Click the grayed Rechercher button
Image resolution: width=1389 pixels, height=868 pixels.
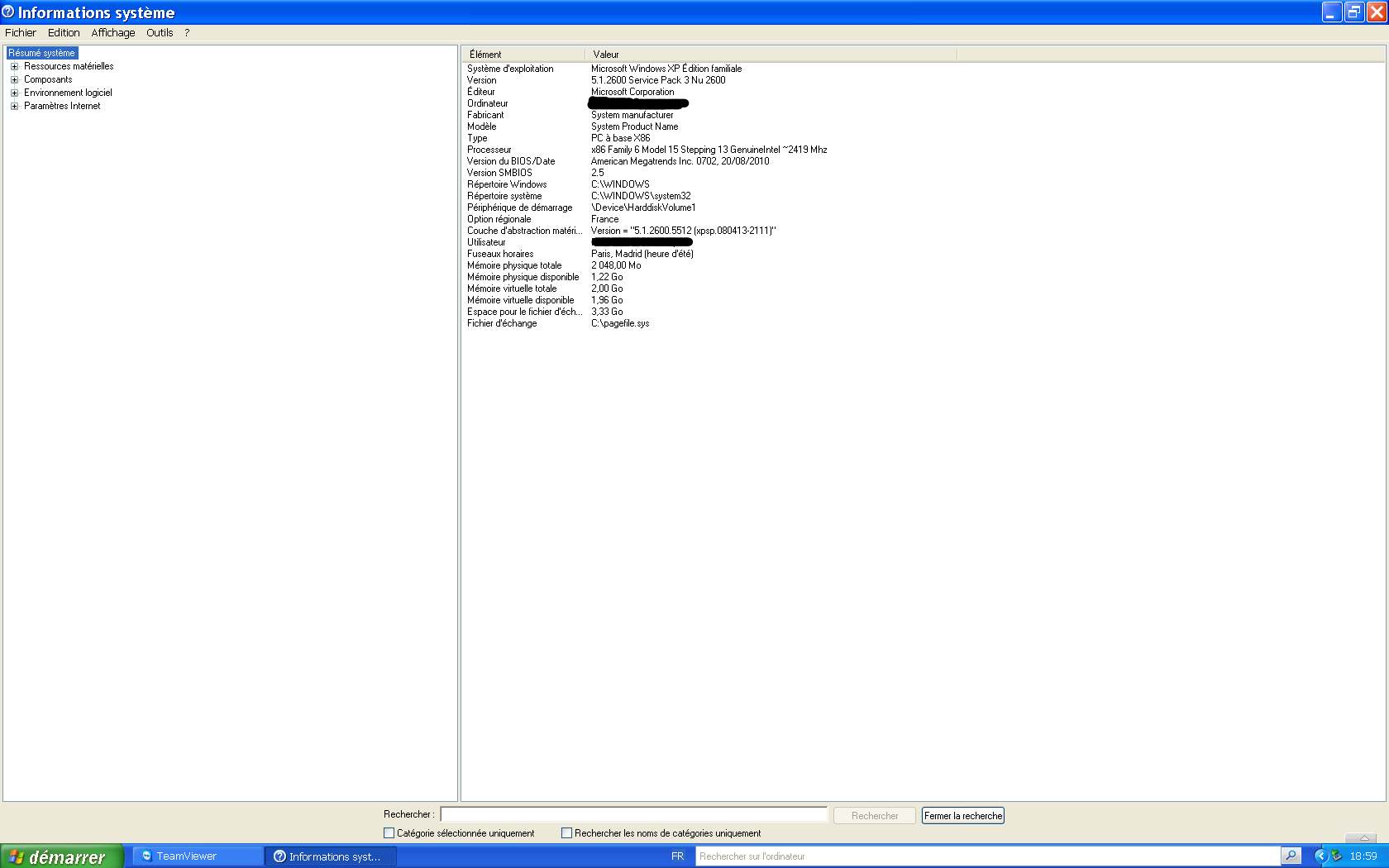pyautogui.click(x=875, y=816)
